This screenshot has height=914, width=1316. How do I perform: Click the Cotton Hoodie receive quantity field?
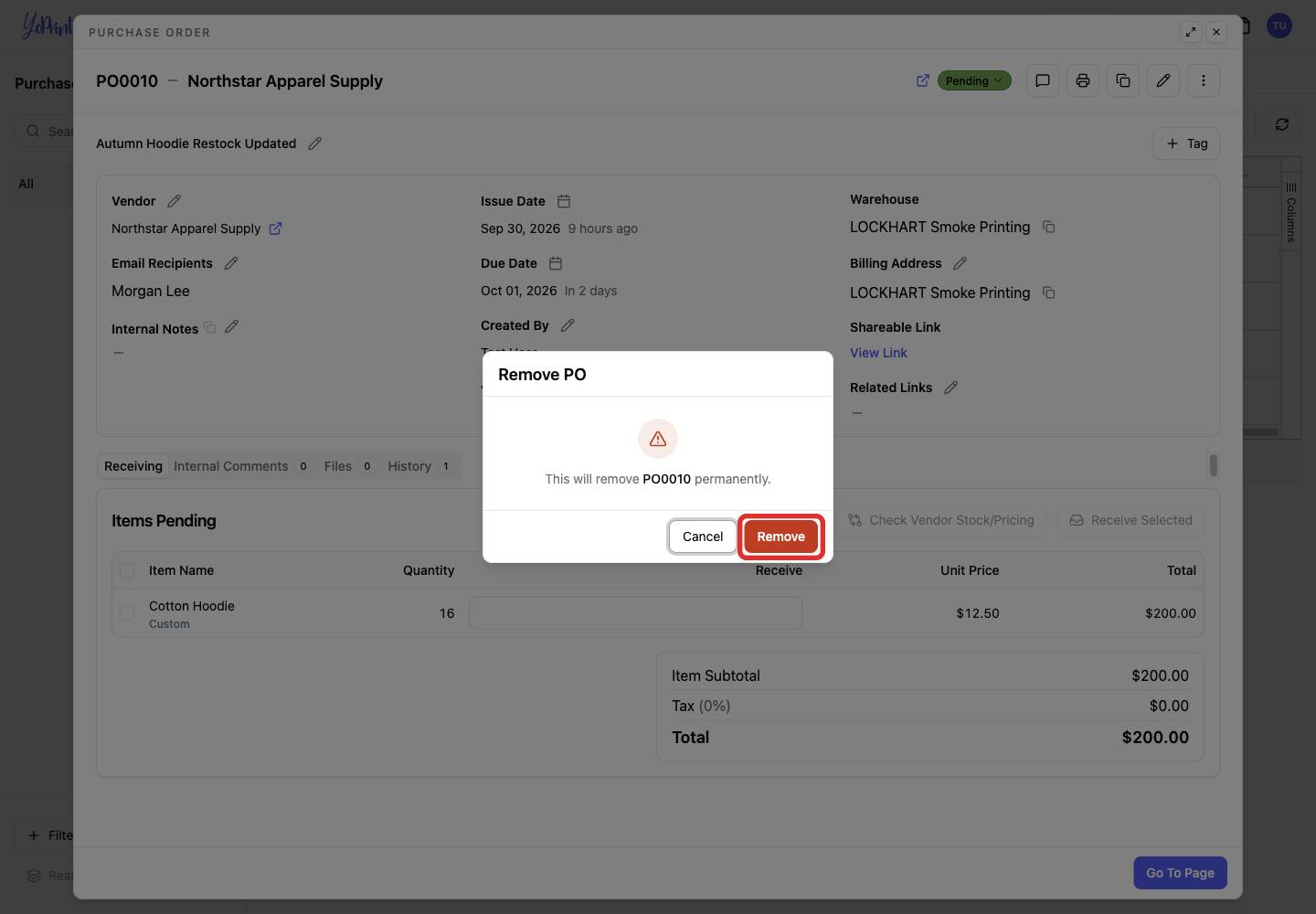(635, 612)
